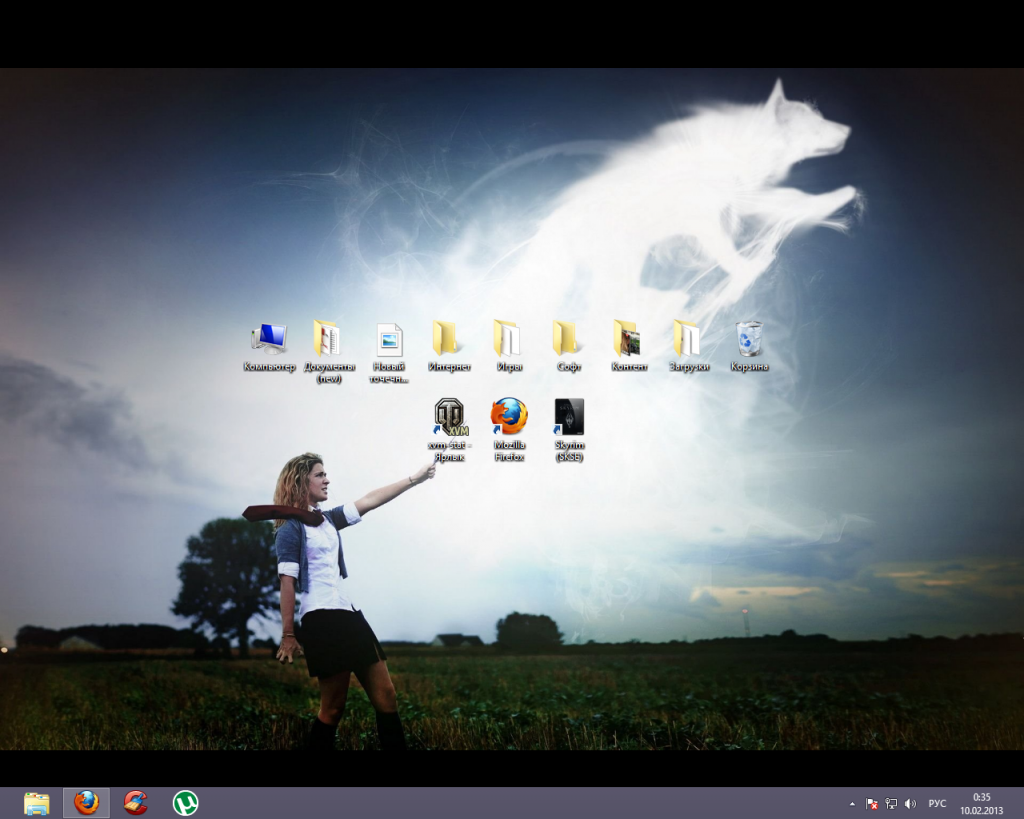Open uTorrent from the taskbar
This screenshot has width=1024, height=819.
click(185, 803)
